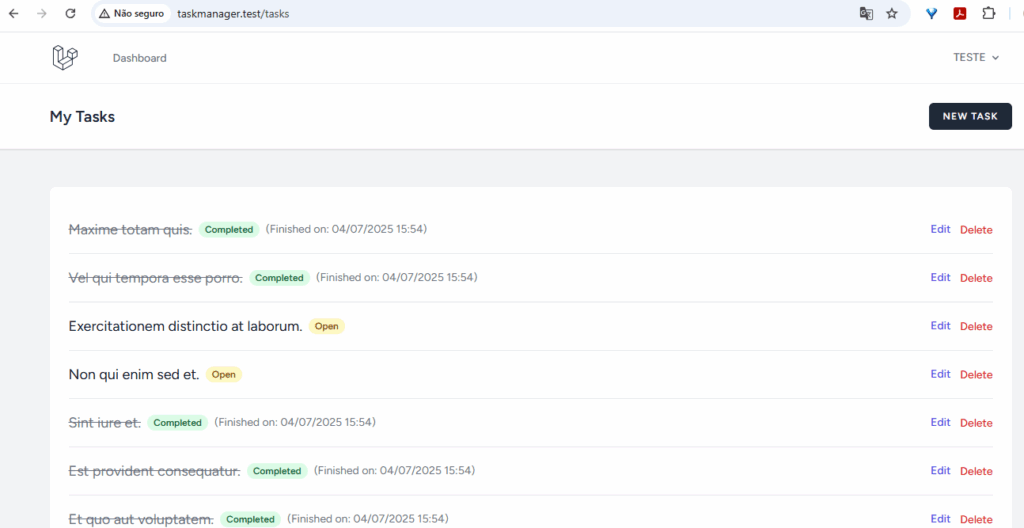This screenshot has width=1024, height=528.
Task: Click finished date of Est provident consequatur
Action: pos(394,470)
